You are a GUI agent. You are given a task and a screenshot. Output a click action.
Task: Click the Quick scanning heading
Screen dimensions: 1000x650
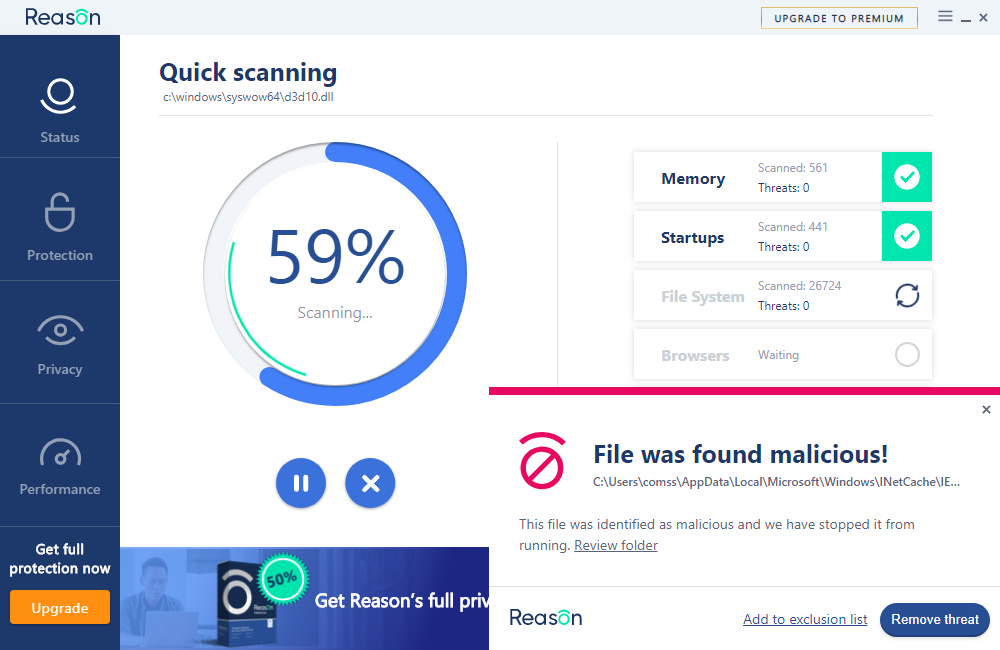point(248,73)
